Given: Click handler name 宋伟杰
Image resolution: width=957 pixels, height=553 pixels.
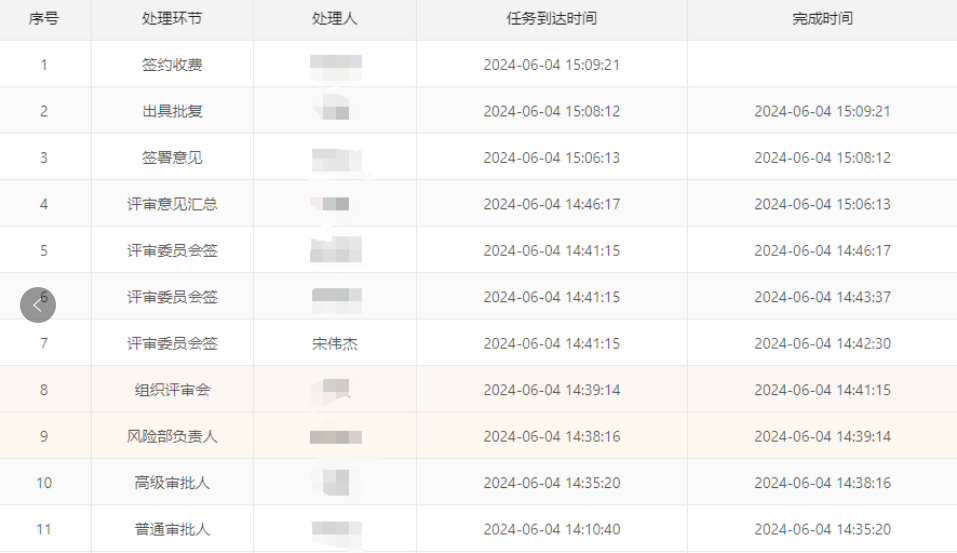Looking at the screenshot, I should [335, 344].
